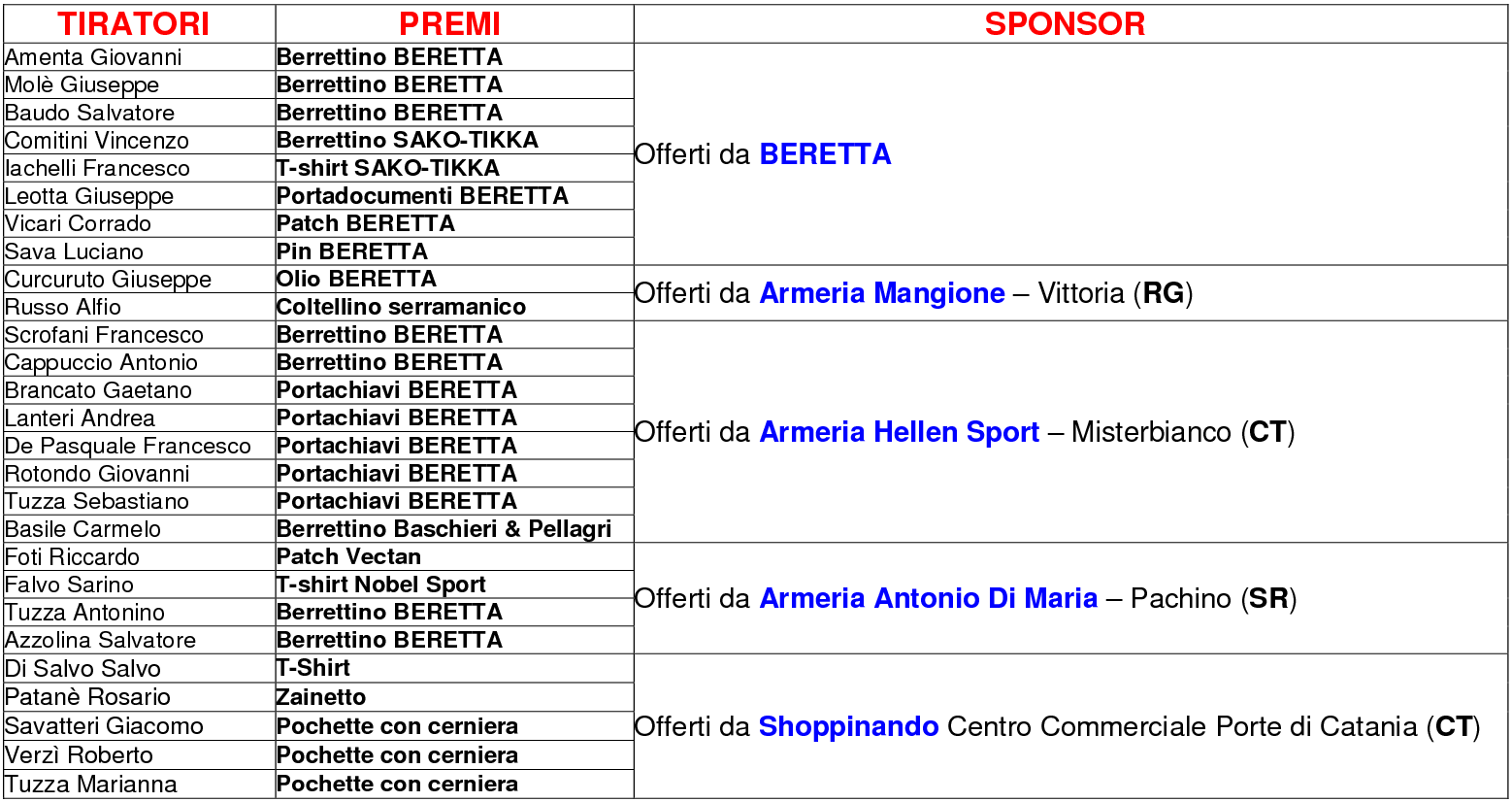Open the Armeria Antonio Di Maria link
Image resolution: width=1512 pixels, height=802 pixels.
[x=928, y=598]
